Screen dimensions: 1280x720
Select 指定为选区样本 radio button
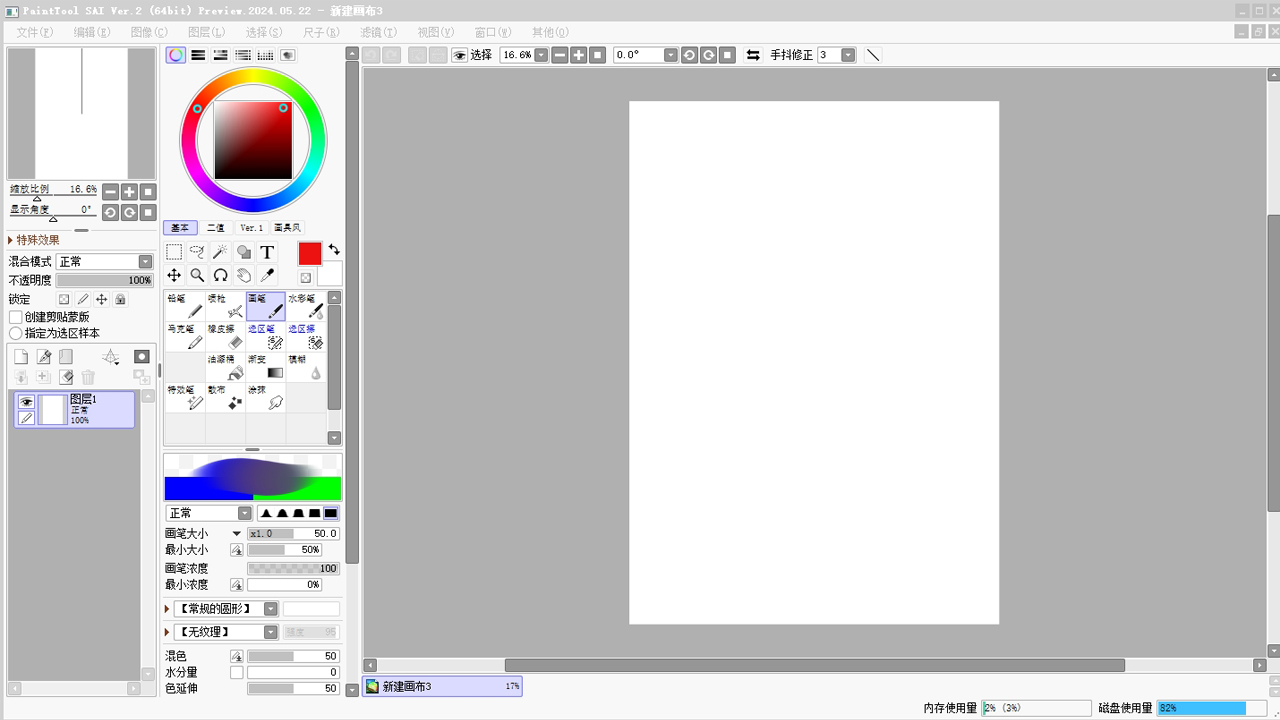pyautogui.click(x=16, y=333)
